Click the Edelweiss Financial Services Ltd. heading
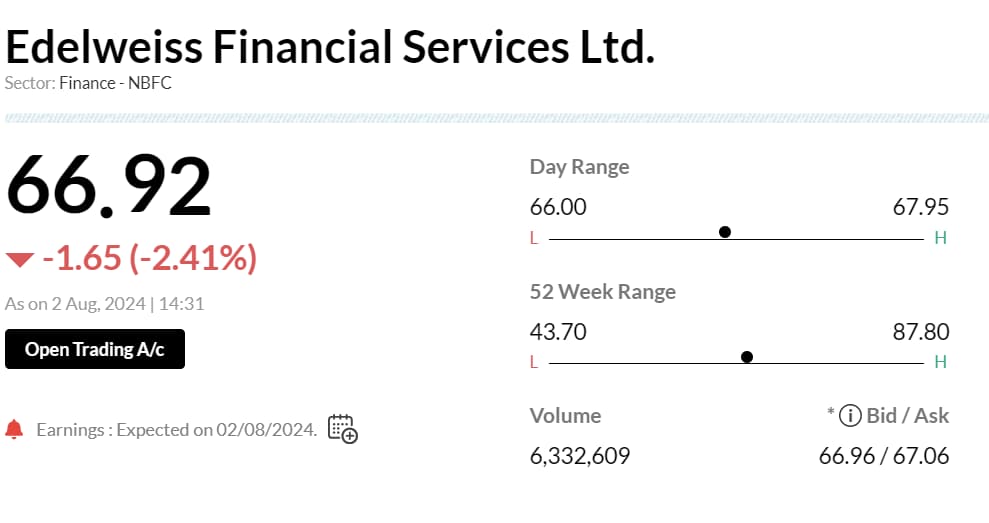989x523 pixels. 330,47
